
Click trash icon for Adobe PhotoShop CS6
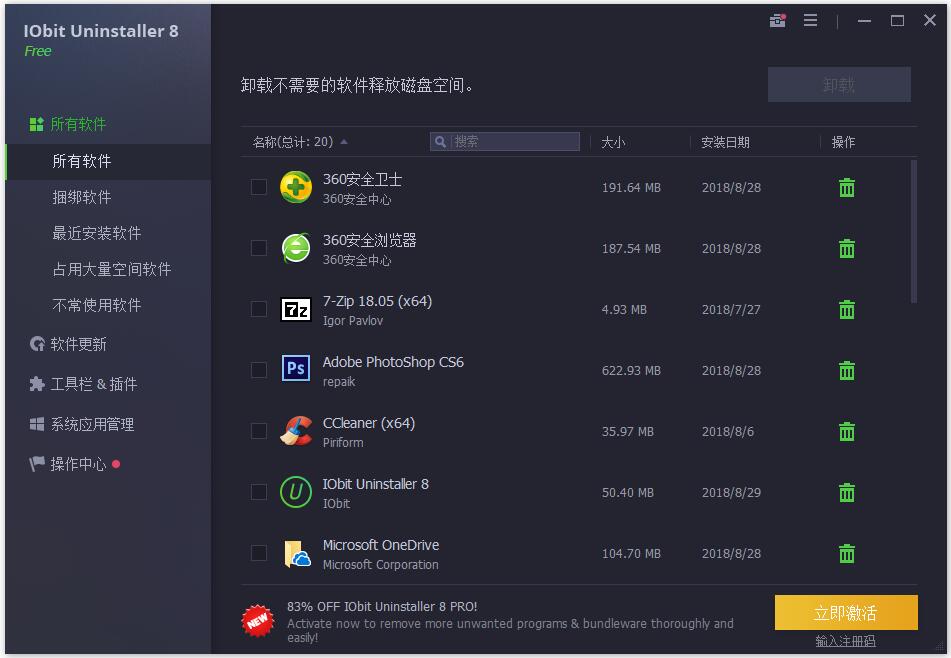(x=847, y=371)
